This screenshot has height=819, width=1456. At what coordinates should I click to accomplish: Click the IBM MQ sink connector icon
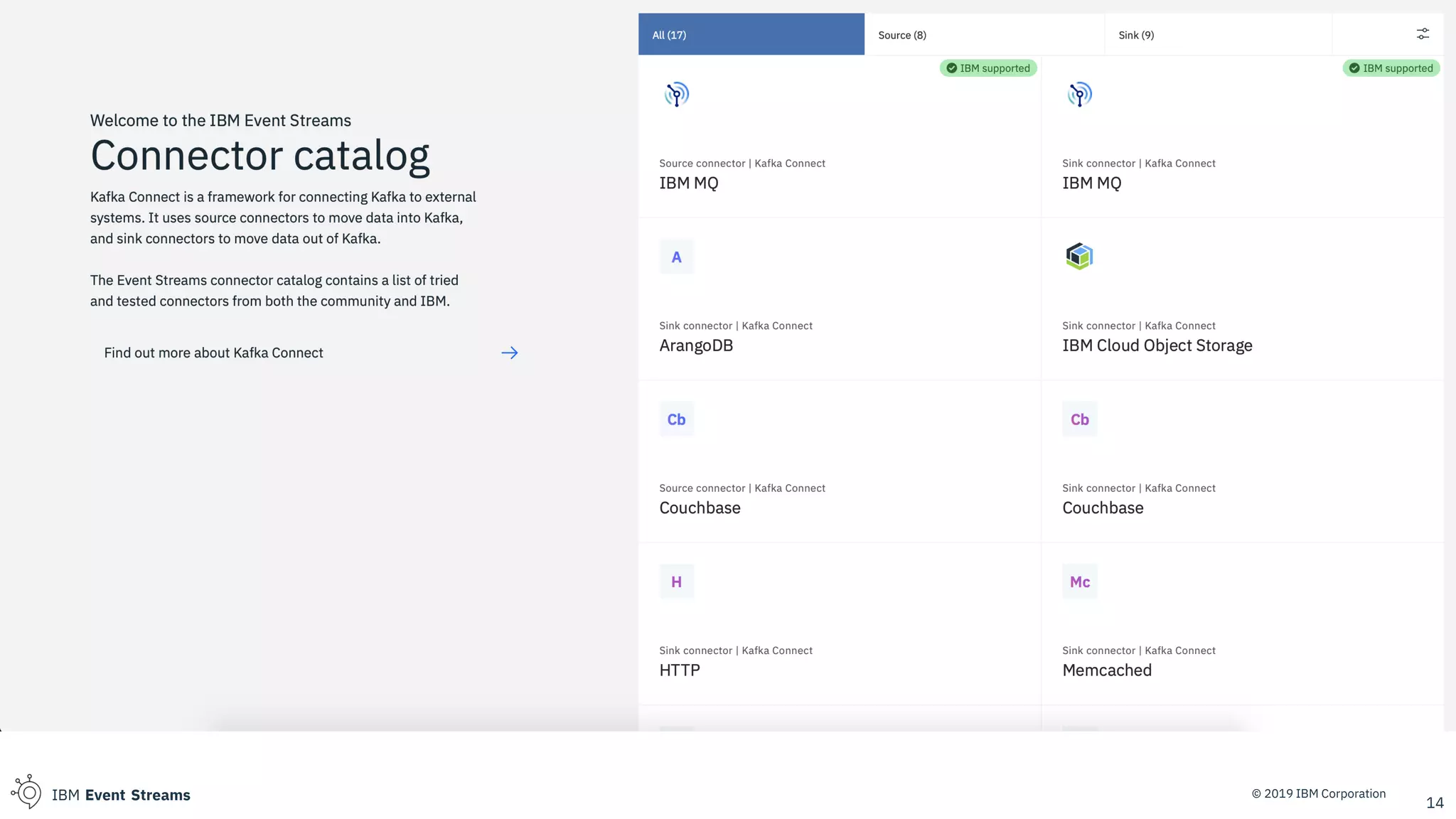(x=1079, y=95)
